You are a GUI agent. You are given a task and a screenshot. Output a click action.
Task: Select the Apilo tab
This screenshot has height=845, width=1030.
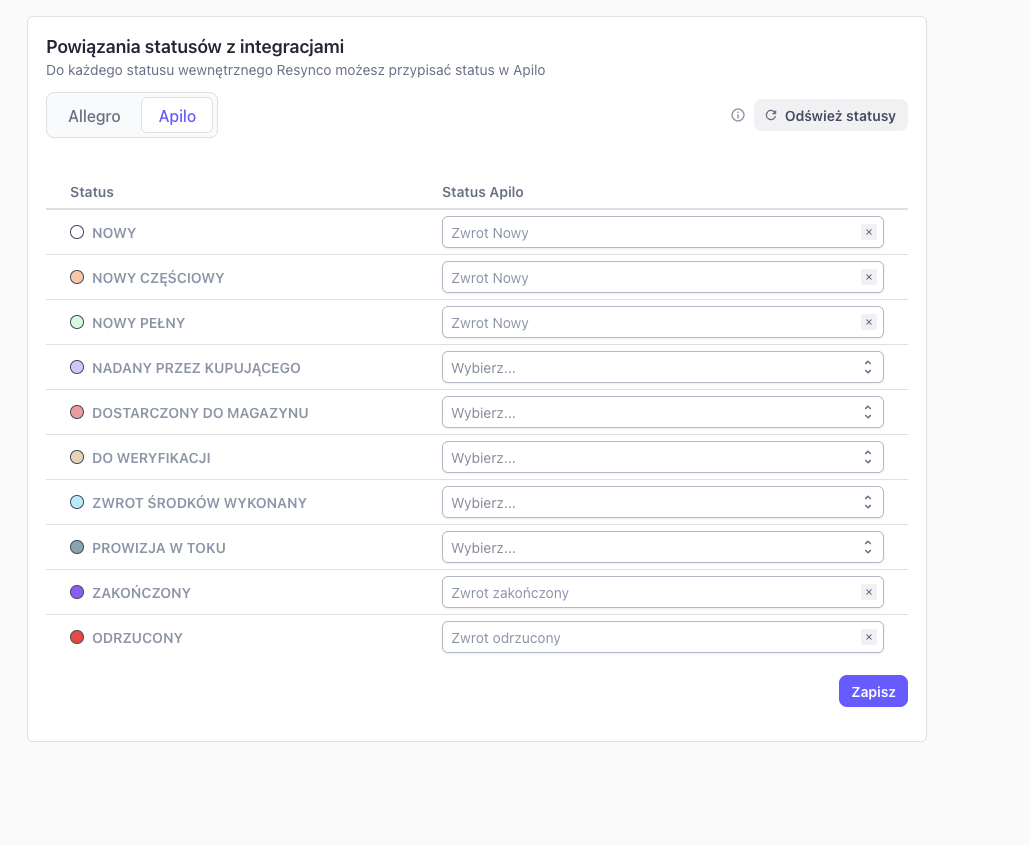177,116
